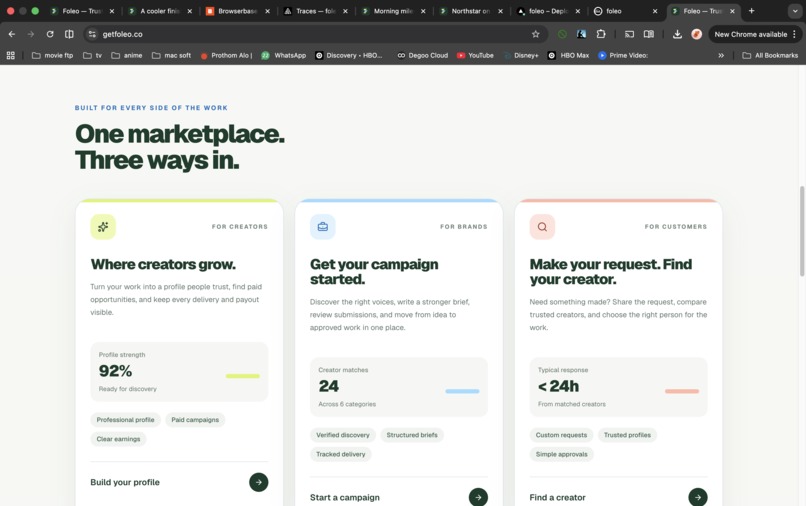Click the Professional profile tag
The height and width of the screenshot is (506, 806).
[125, 420]
